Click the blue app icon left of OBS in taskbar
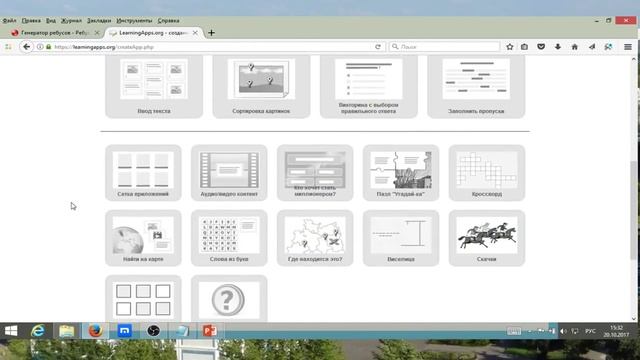Viewport: 640px width, 360px height. point(124,331)
